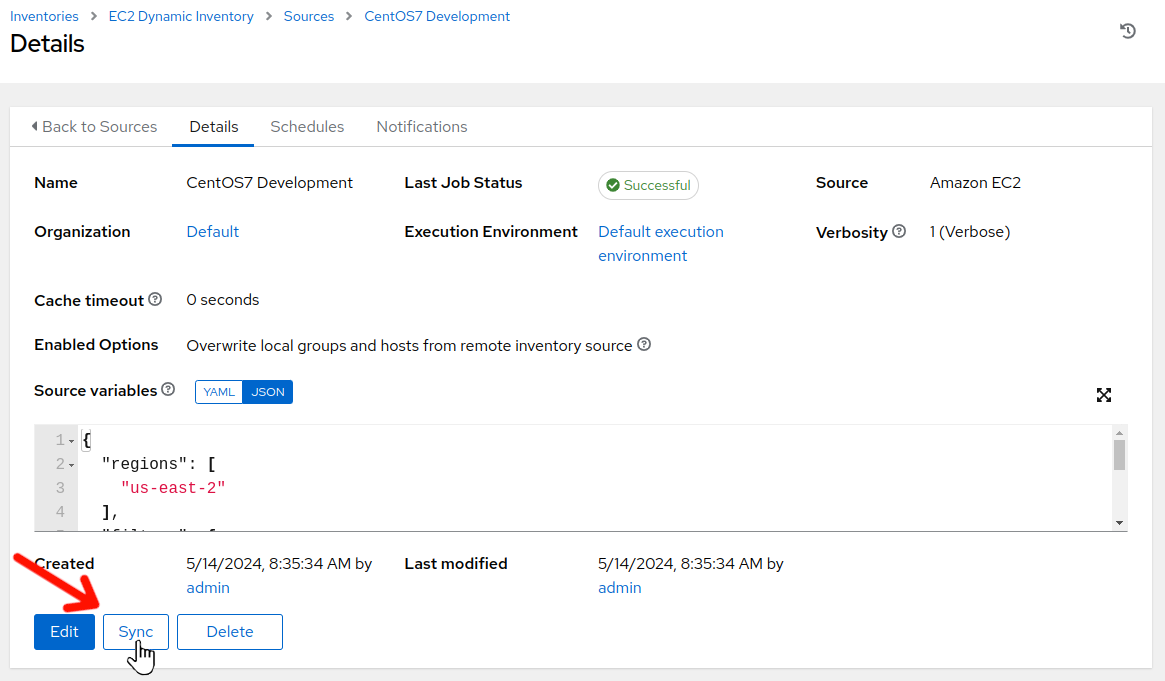Delete this inventory source
Image resolution: width=1165 pixels, height=681 pixels.
[x=230, y=632]
